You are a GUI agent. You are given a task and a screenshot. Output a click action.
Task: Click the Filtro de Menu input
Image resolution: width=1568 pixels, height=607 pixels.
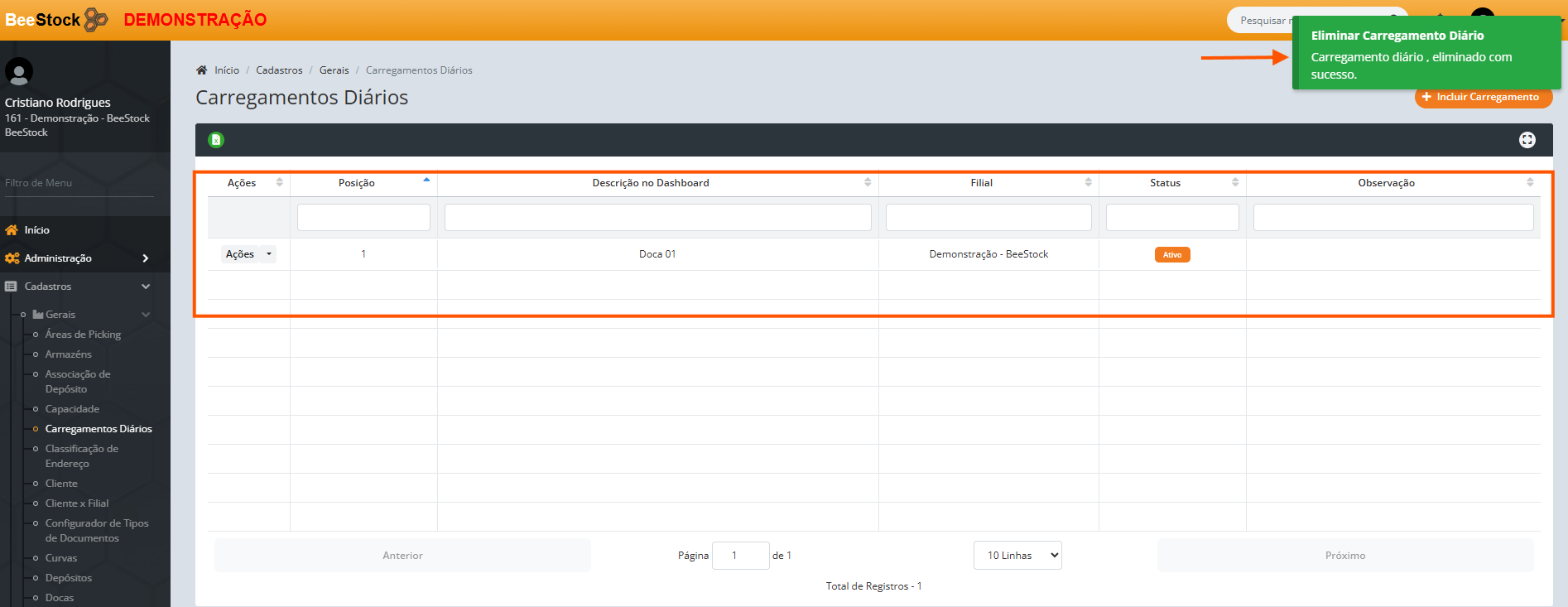click(79, 183)
